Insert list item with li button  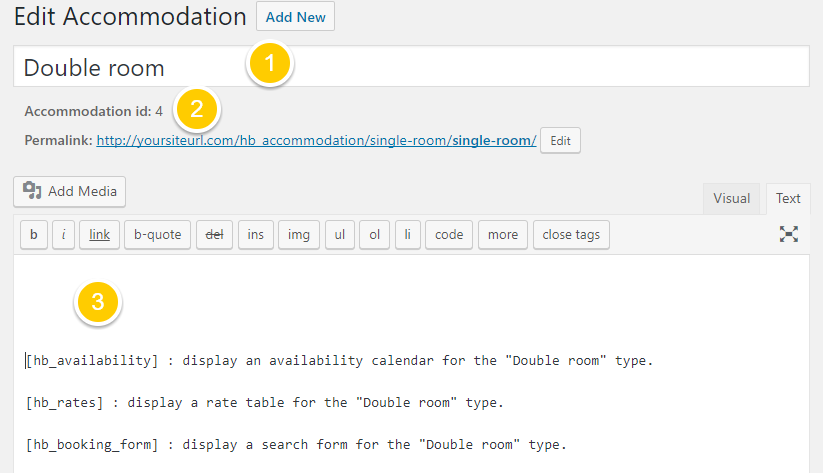[407, 235]
